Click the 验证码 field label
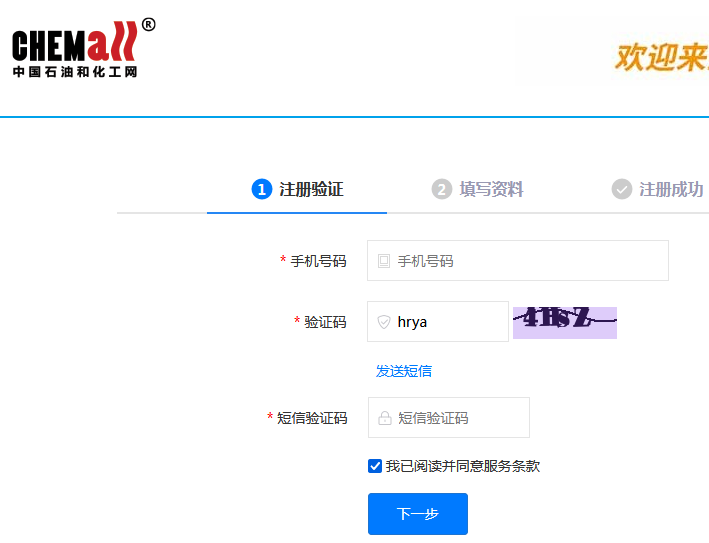The width and height of the screenshot is (709, 543). pyautogui.click(x=325, y=322)
